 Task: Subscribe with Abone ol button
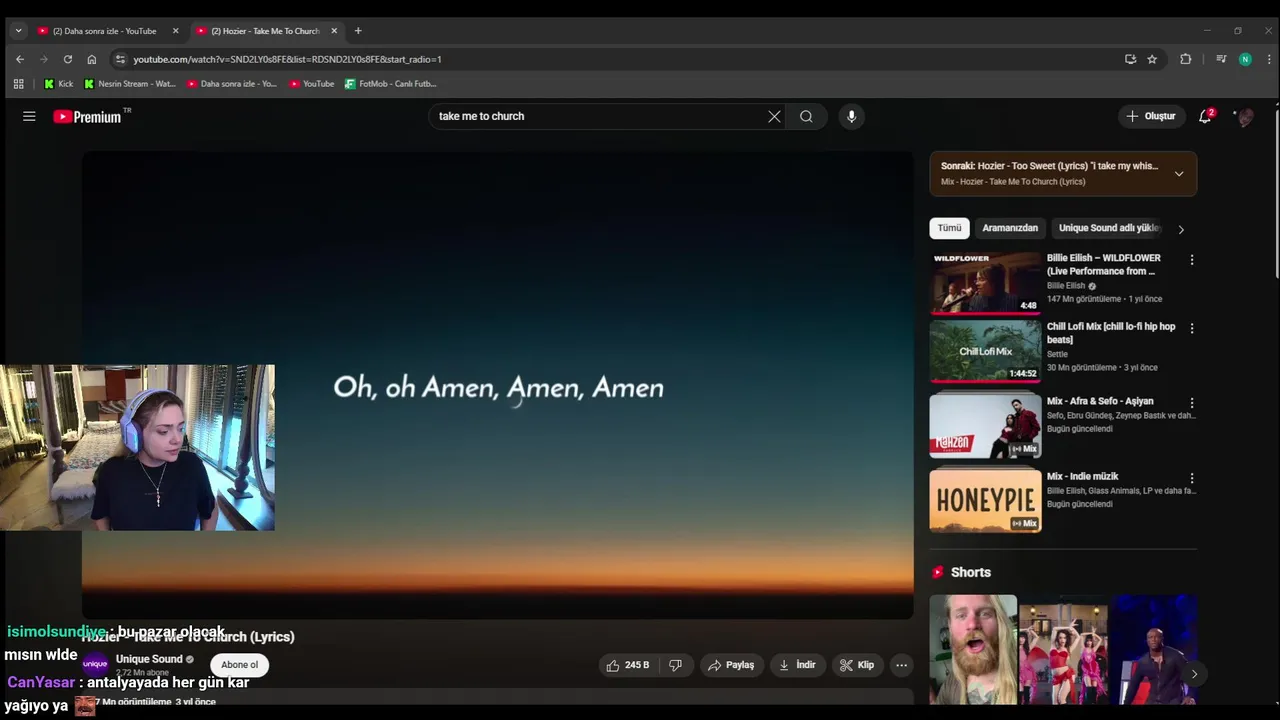(239, 665)
